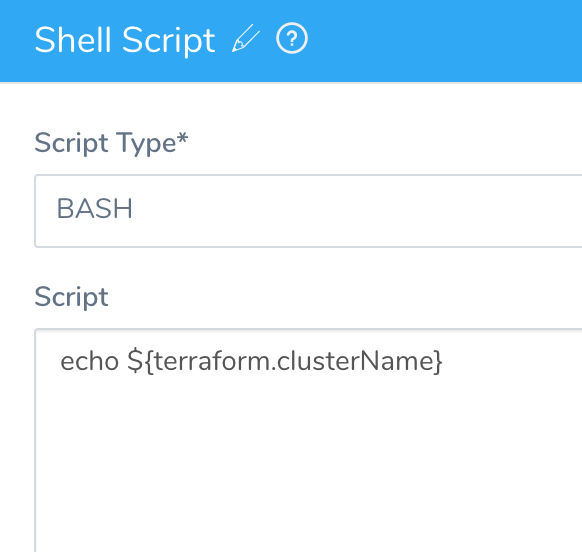Image resolution: width=582 pixels, height=552 pixels.
Task: Click empty area below the echo line
Action: (308, 464)
